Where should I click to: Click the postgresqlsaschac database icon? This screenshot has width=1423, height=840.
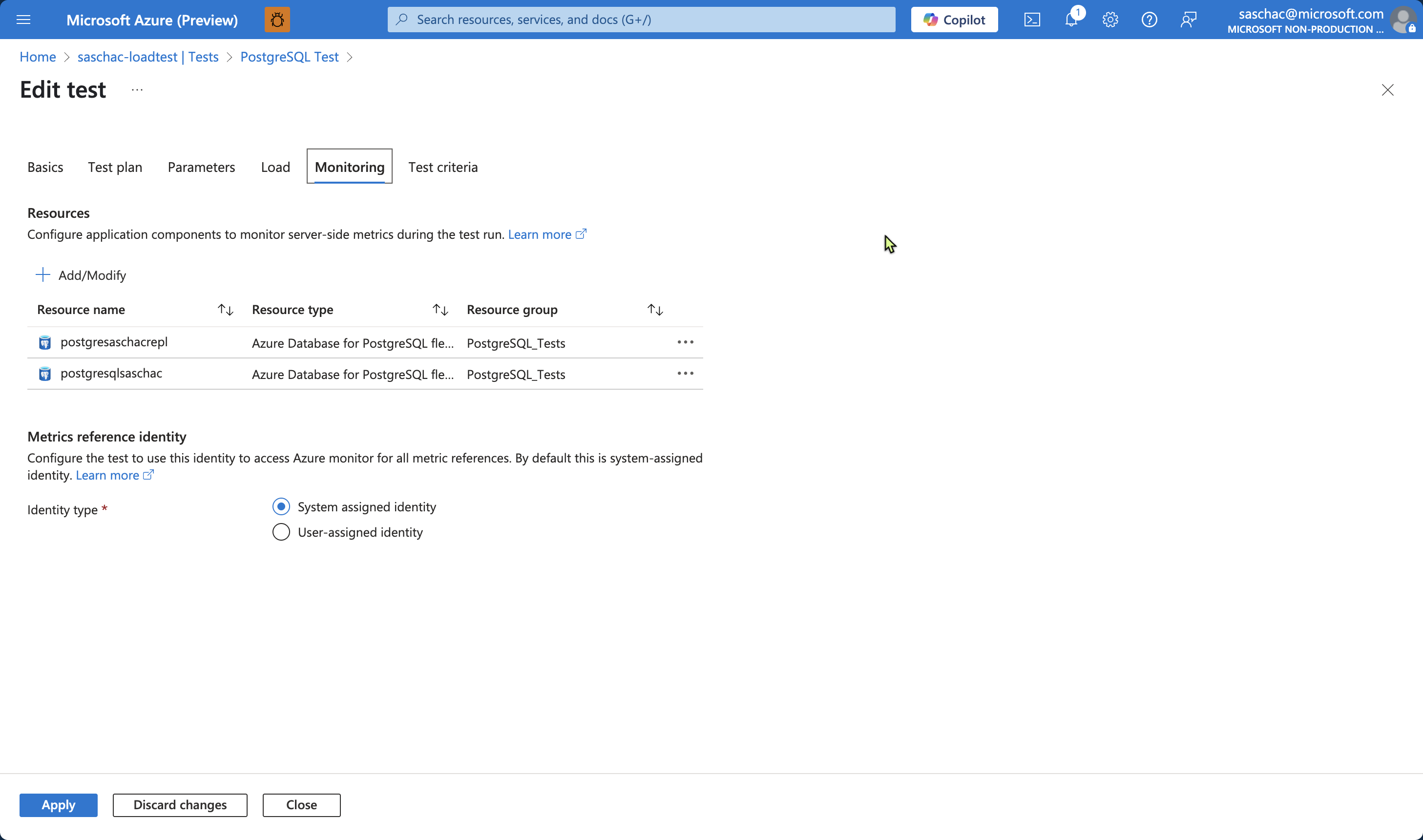[45, 374]
